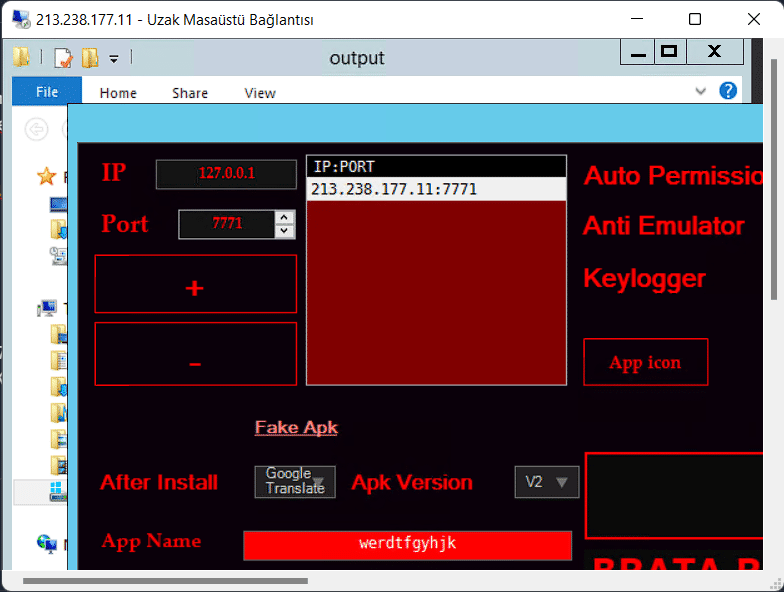Open the File tab in Explorer
784x592 pixels.
pyautogui.click(x=47, y=91)
